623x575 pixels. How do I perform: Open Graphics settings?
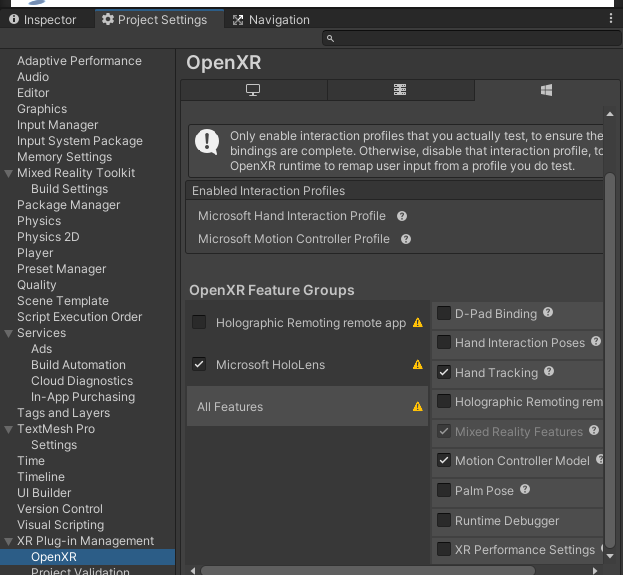(42, 109)
